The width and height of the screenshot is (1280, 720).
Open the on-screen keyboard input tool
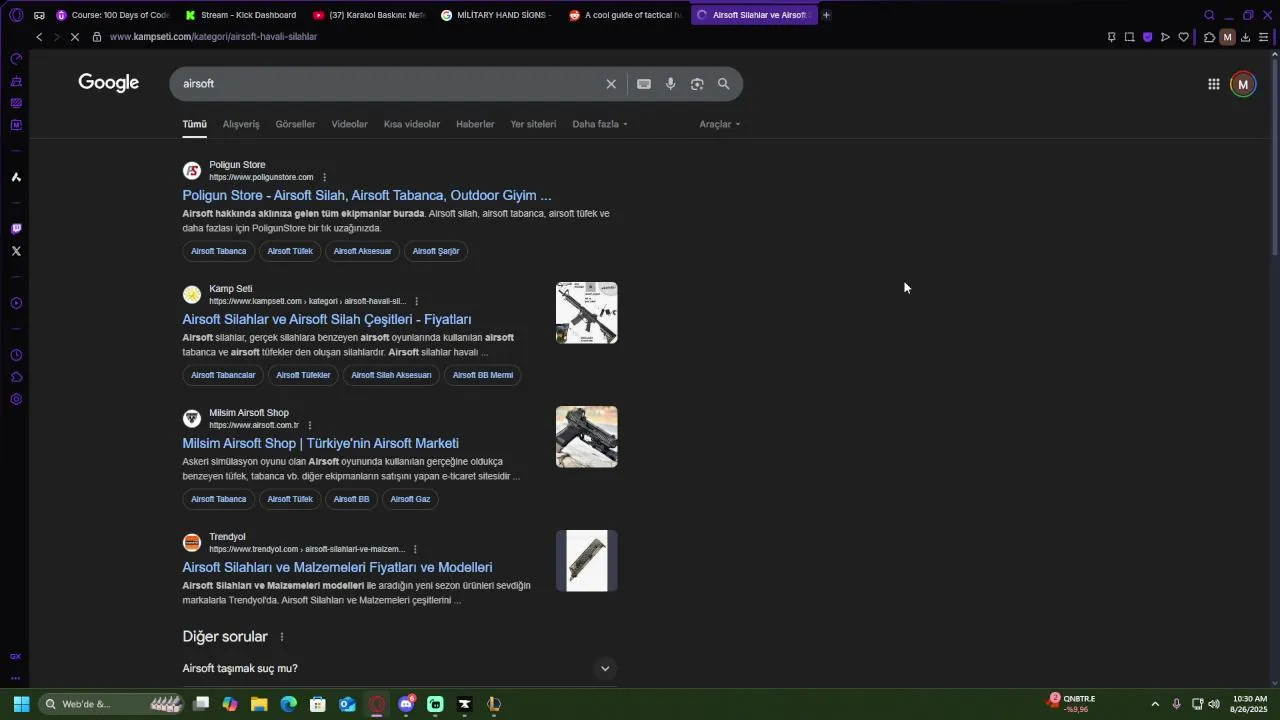click(x=644, y=84)
